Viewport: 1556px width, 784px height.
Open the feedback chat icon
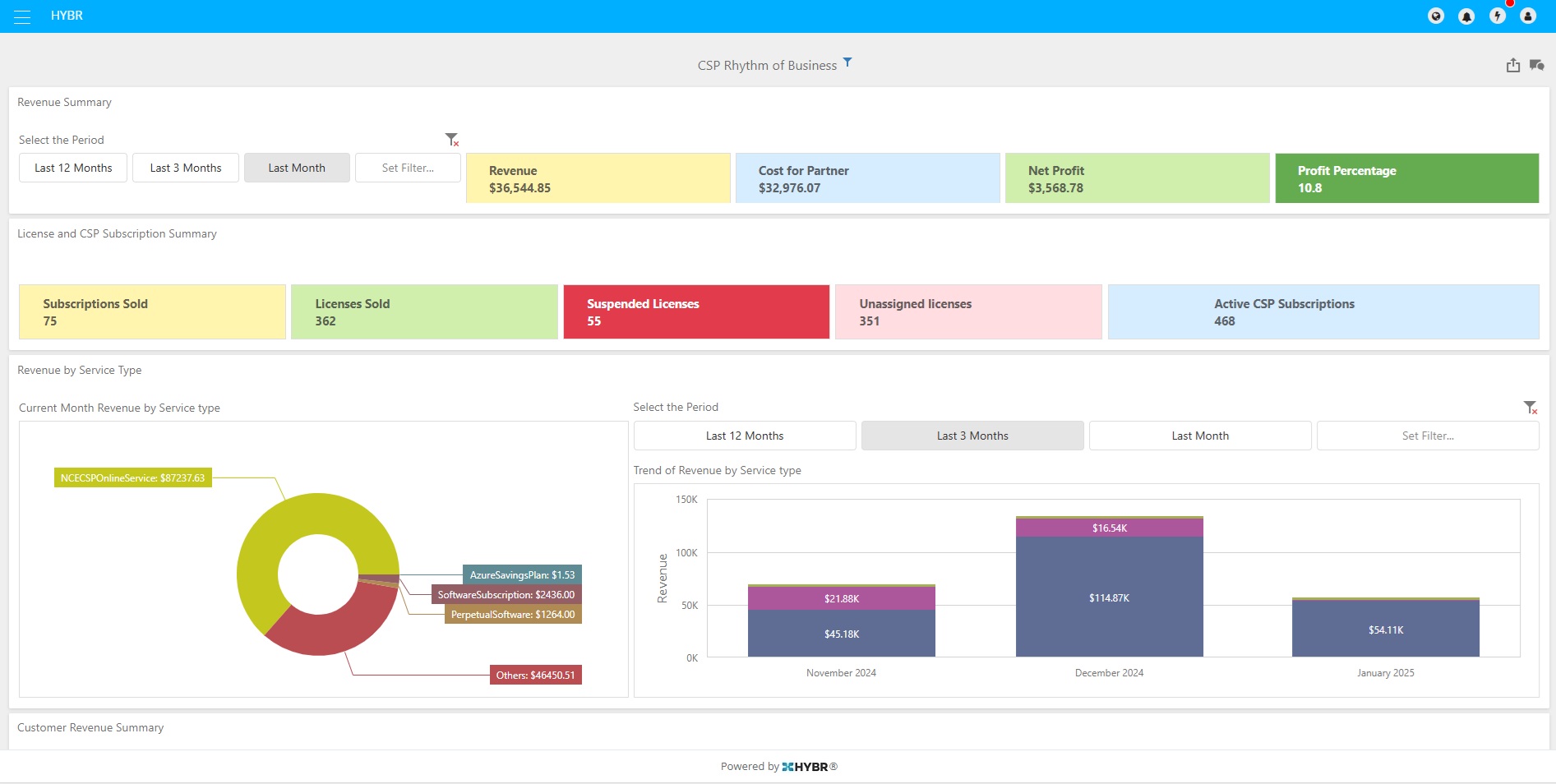1537,65
